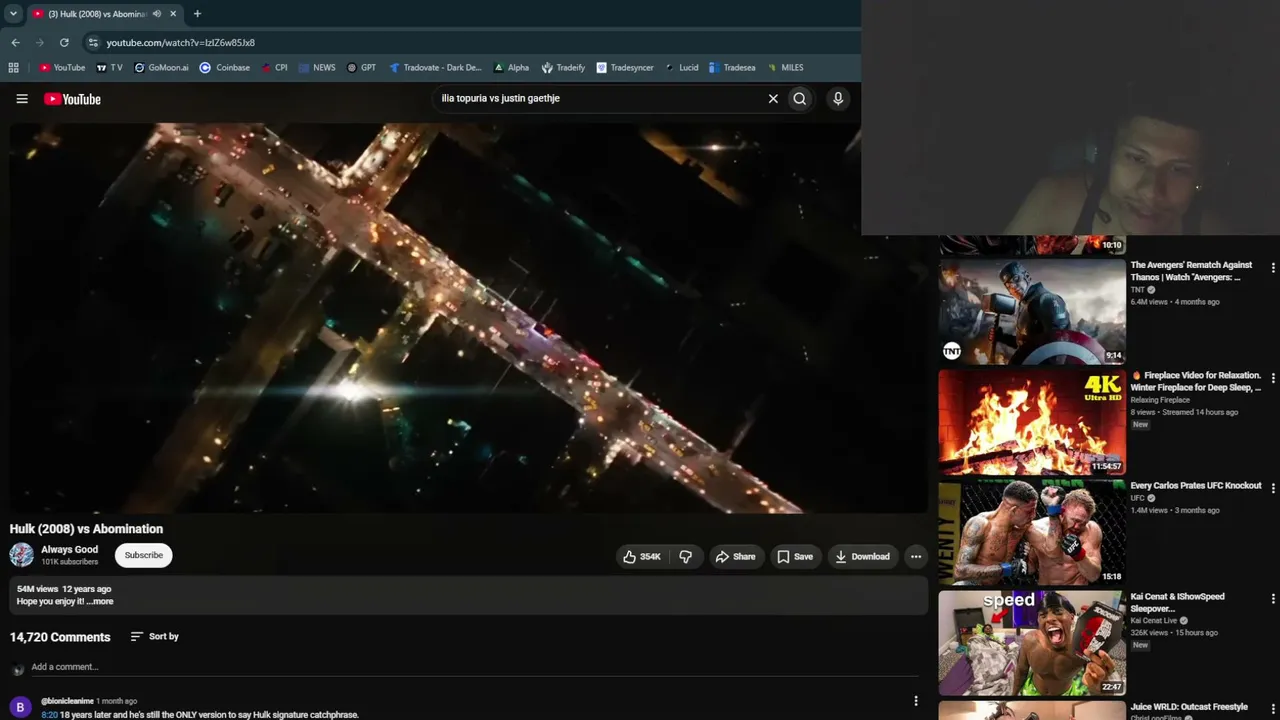Viewport: 1280px width, 720px height.
Task: Open the Alpha bookmark
Action: [511, 68]
